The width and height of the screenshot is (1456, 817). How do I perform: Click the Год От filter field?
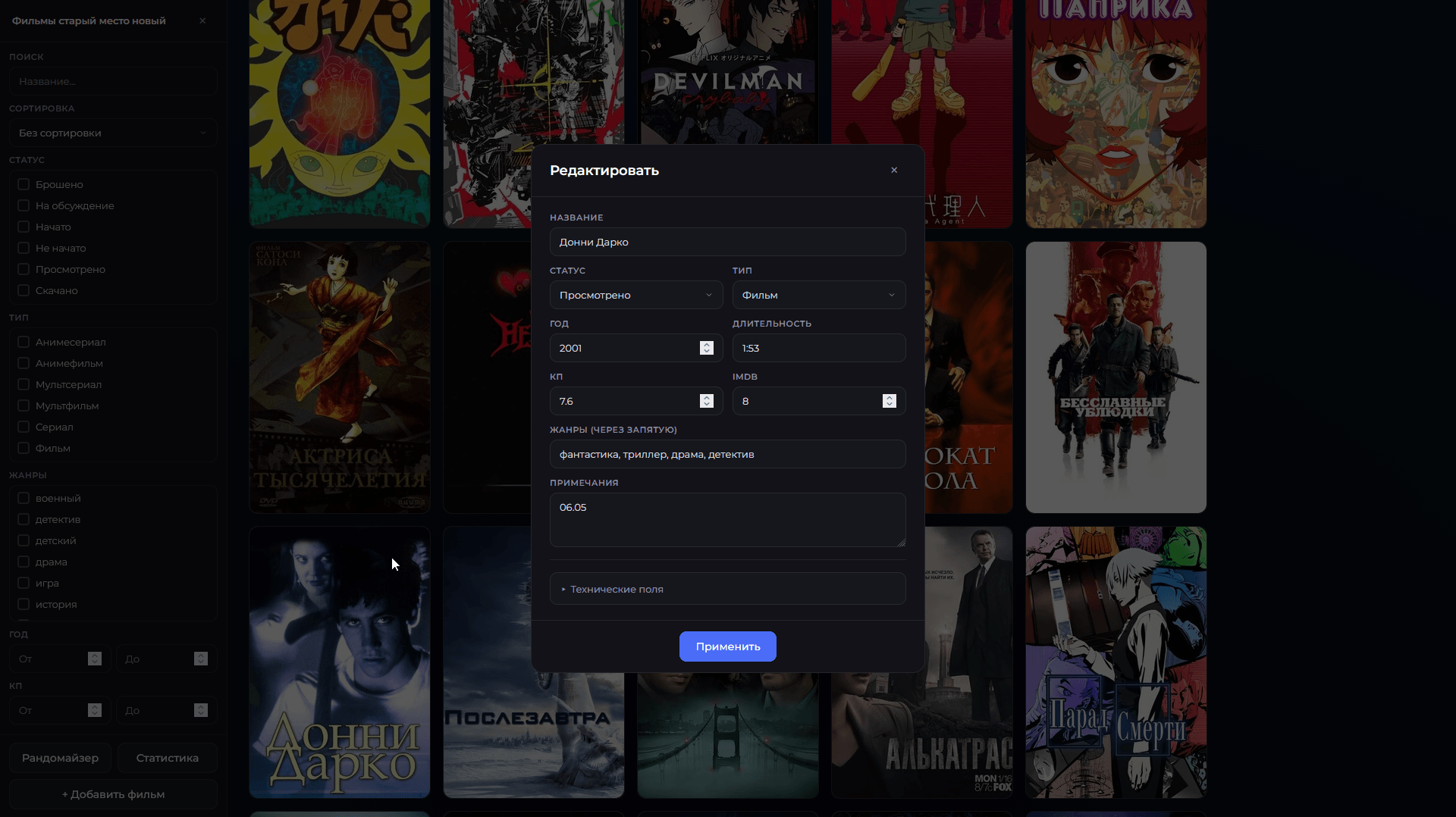(60, 659)
